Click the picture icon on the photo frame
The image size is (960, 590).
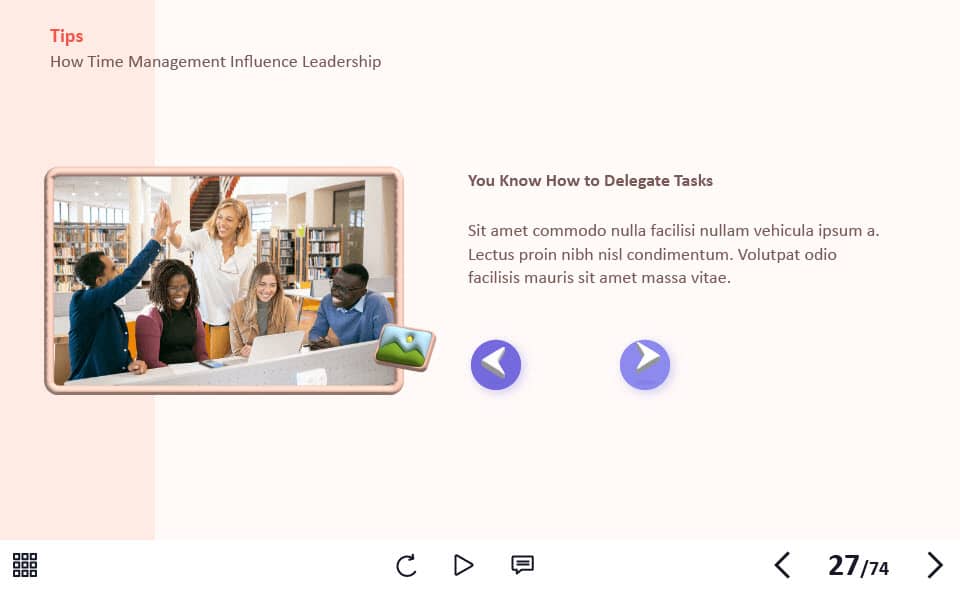tap(405, 347)
